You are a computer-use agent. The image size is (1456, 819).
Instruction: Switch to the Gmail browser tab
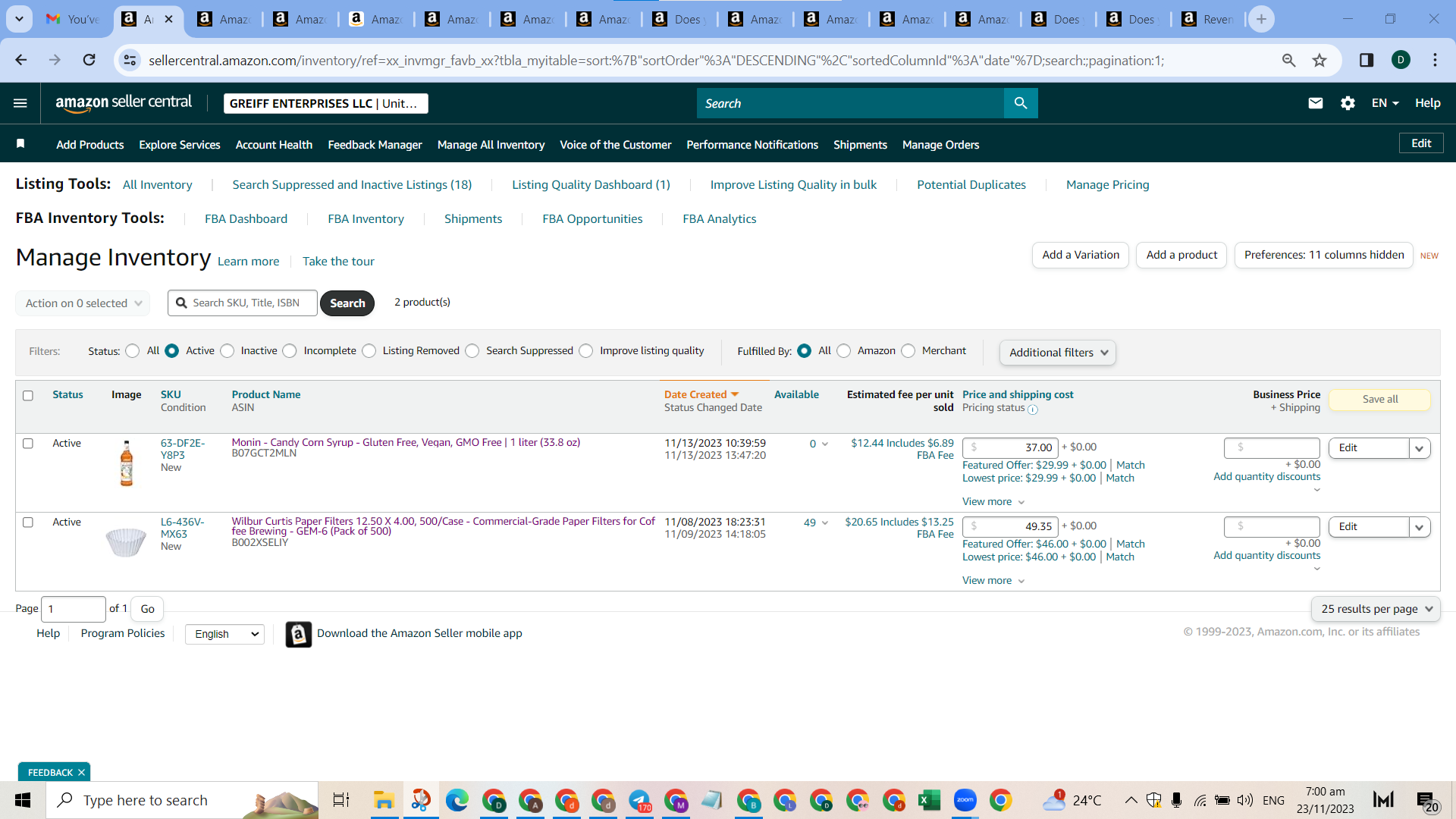click(73, 19)
